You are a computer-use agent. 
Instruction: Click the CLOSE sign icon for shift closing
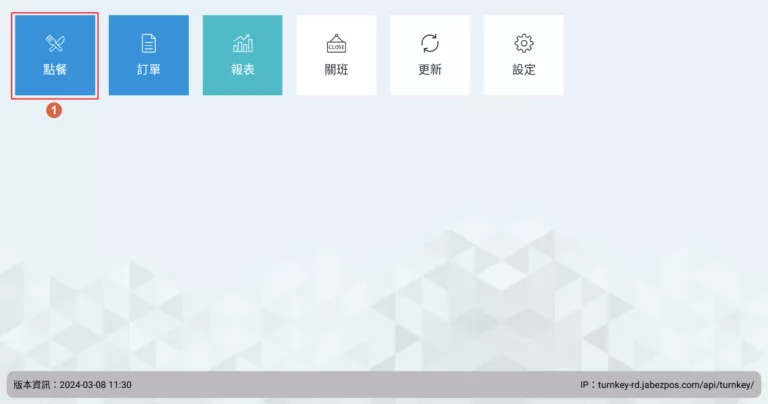(336, 43)
